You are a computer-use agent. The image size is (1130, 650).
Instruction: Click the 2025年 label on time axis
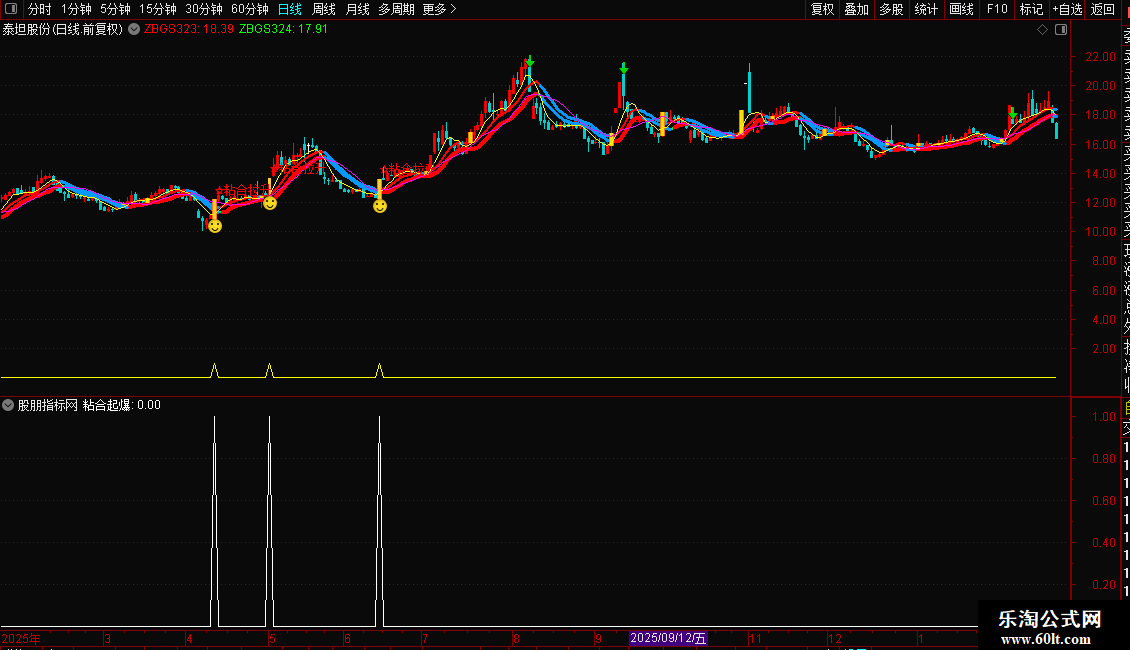pos(21,638)
